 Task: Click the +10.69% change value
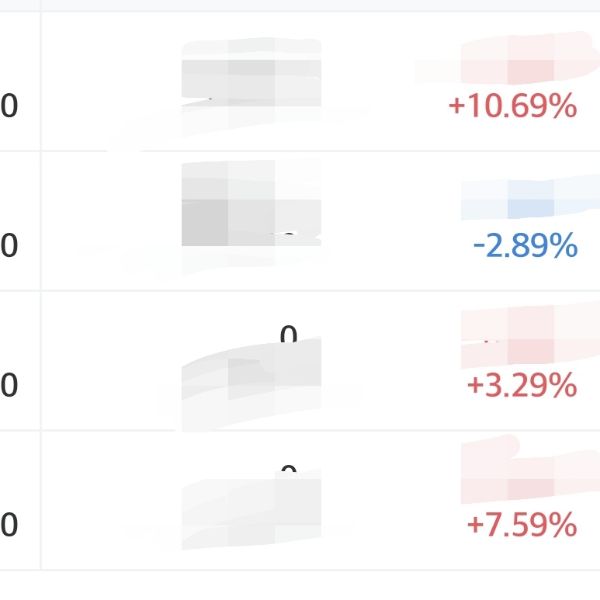tap(512, 106)
